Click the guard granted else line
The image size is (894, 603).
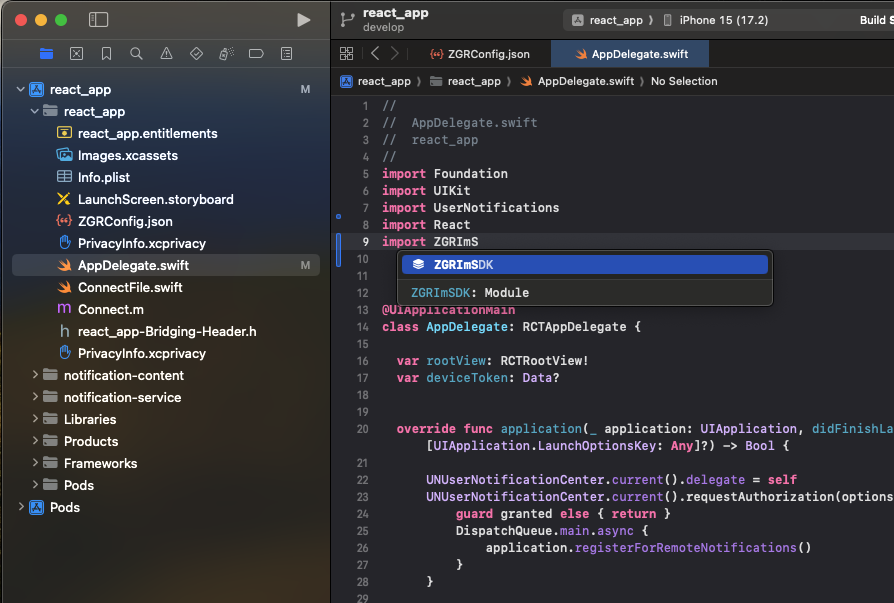pos(563,514)
